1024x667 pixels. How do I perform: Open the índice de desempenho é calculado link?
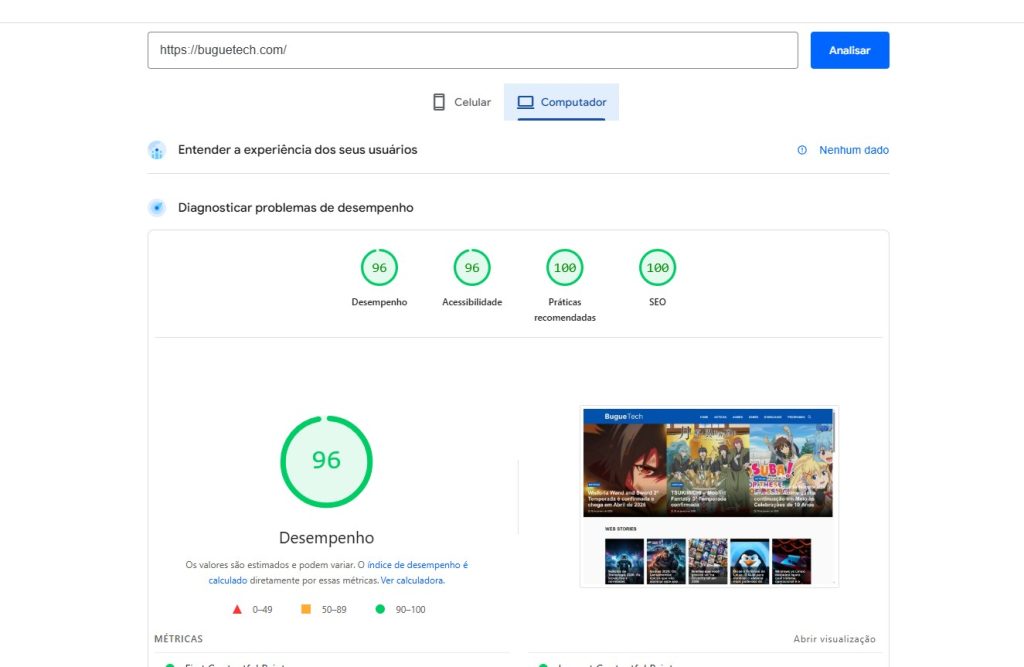(x=416, y=564)
